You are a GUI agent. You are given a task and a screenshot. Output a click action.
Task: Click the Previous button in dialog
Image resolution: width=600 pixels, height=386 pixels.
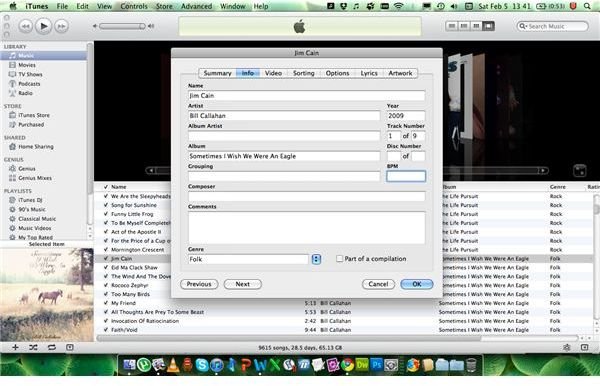click(x=199, y=284)
